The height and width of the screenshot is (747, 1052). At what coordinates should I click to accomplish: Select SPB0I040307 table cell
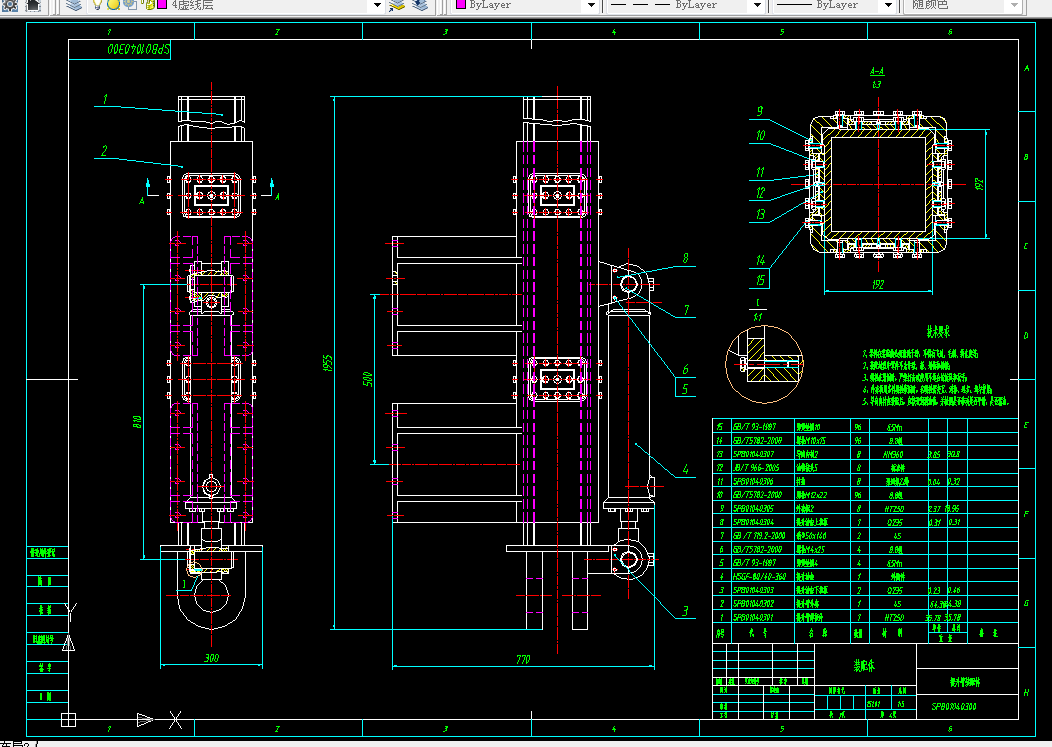[x=753, y=454]
